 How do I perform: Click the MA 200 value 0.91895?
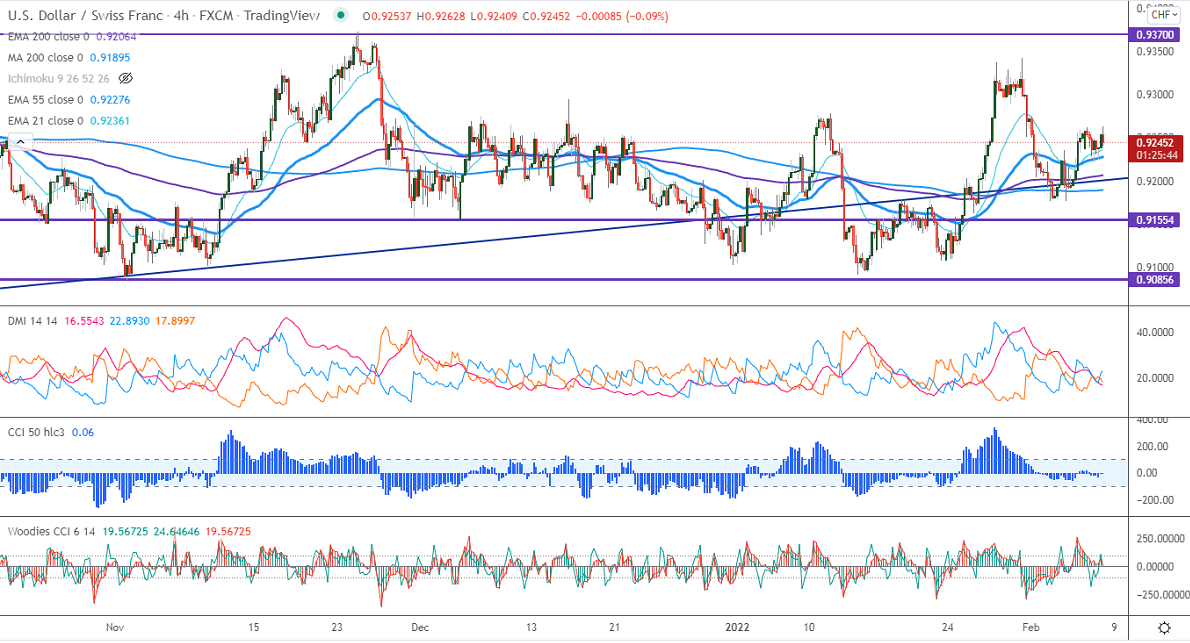(110, 58)
